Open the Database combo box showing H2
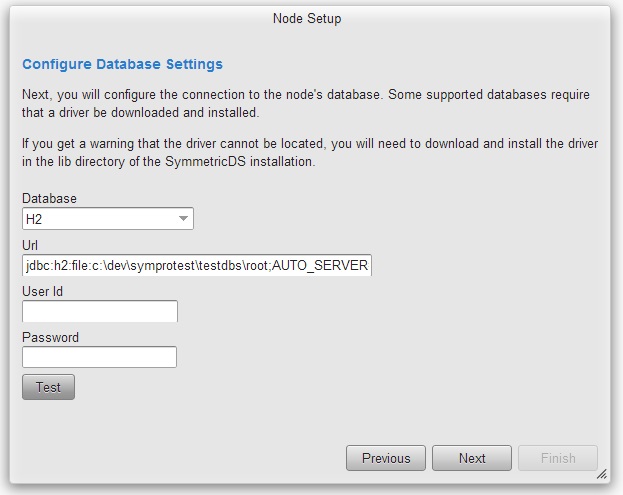The image size is (623, 495). pos(108,218)
